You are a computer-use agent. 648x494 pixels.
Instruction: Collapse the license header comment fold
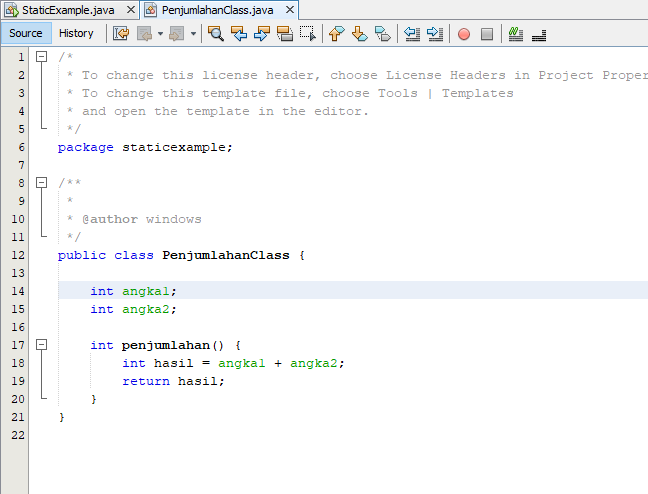click(x=41, y=57)
